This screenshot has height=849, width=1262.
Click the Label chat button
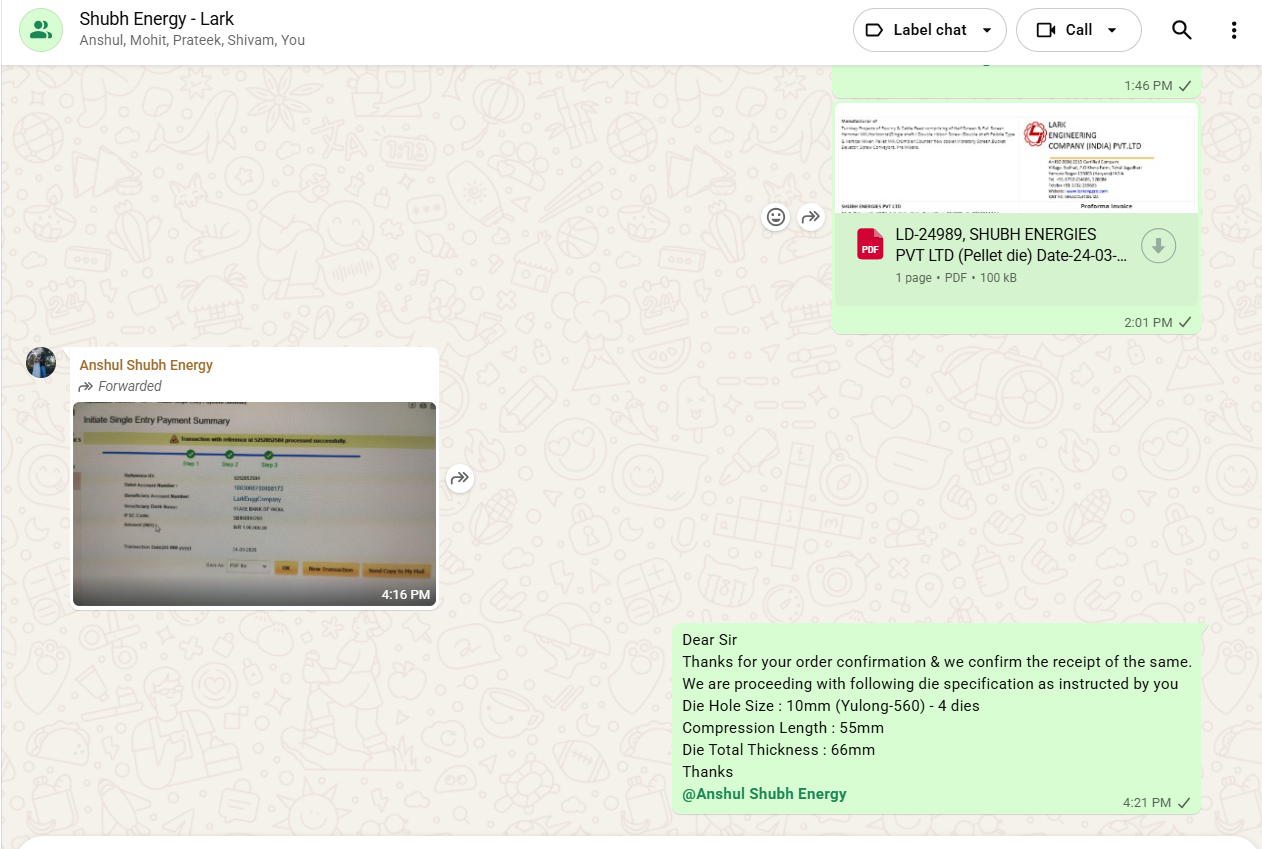click(916, 30)
